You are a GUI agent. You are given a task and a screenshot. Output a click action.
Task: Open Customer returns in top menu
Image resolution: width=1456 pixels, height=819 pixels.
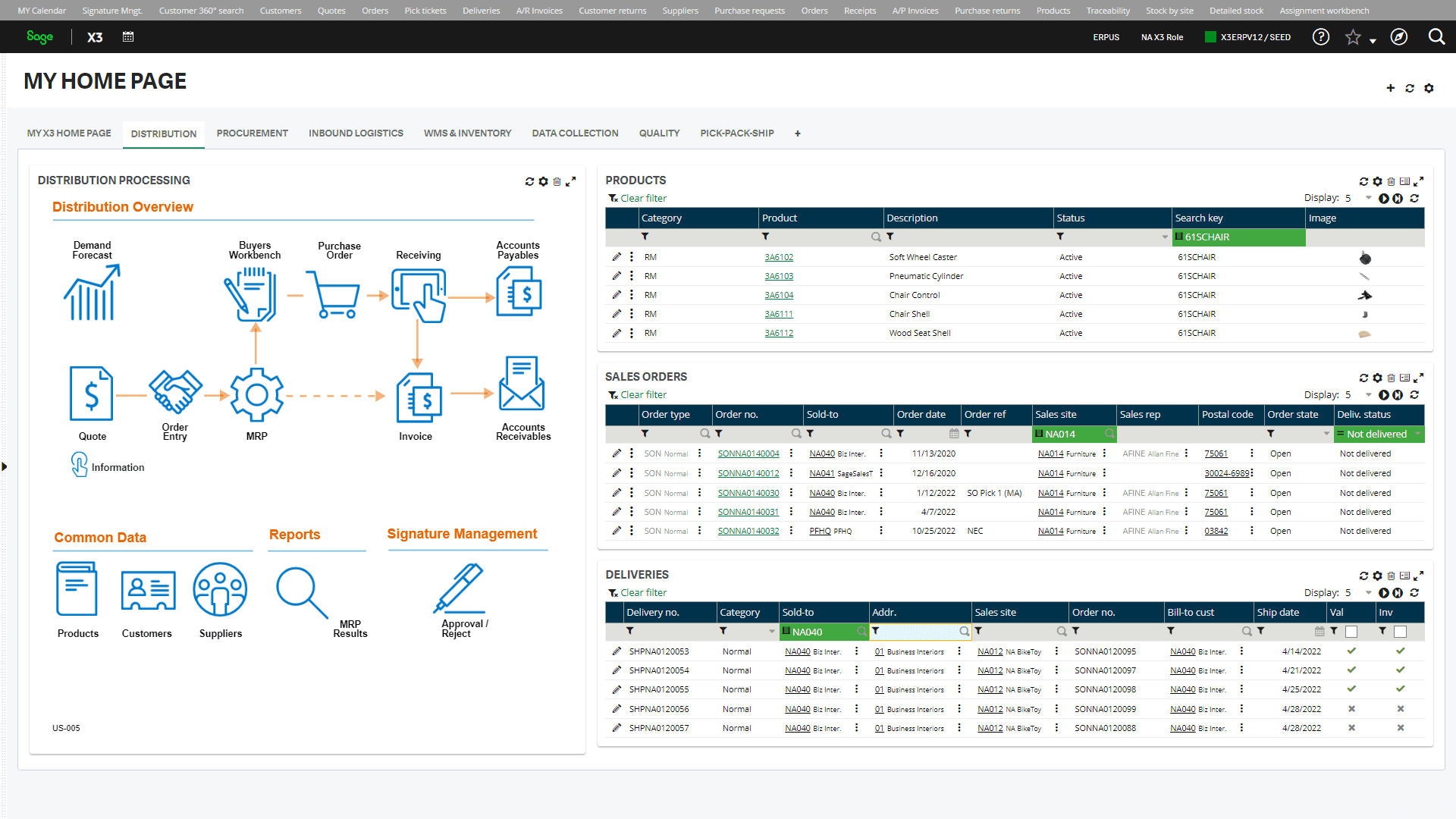click(612, 11)
